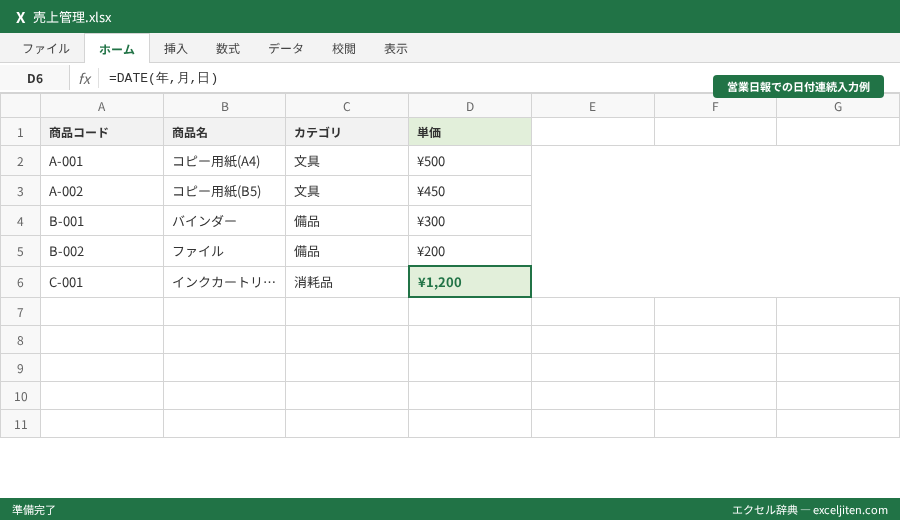This screenshot has width=900, height=520.
Task: Select column D header
Action: pyautogui.click(x=470, y=106)
